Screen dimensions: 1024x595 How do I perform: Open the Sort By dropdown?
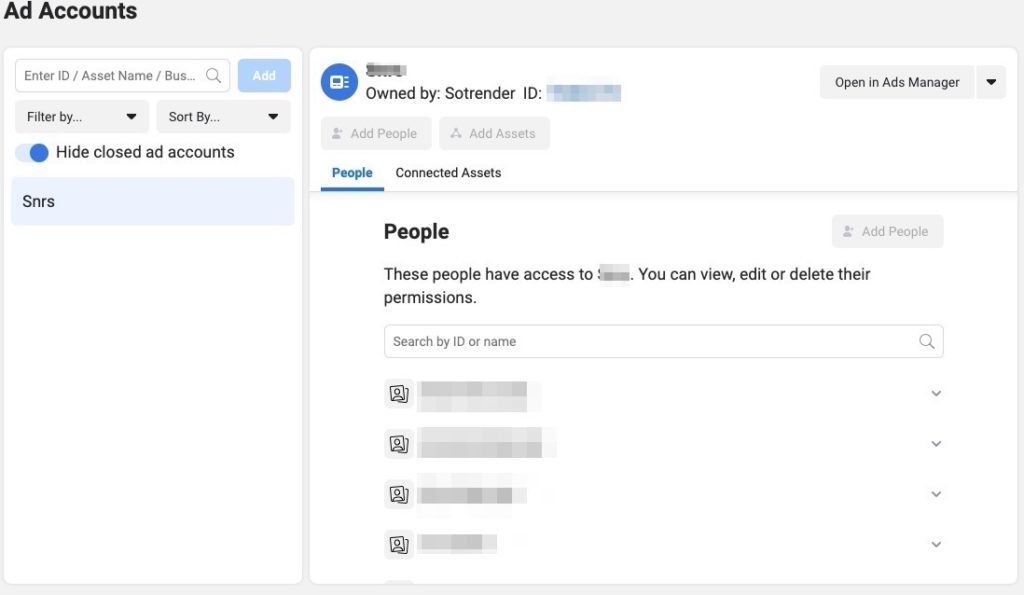point(223,117)
